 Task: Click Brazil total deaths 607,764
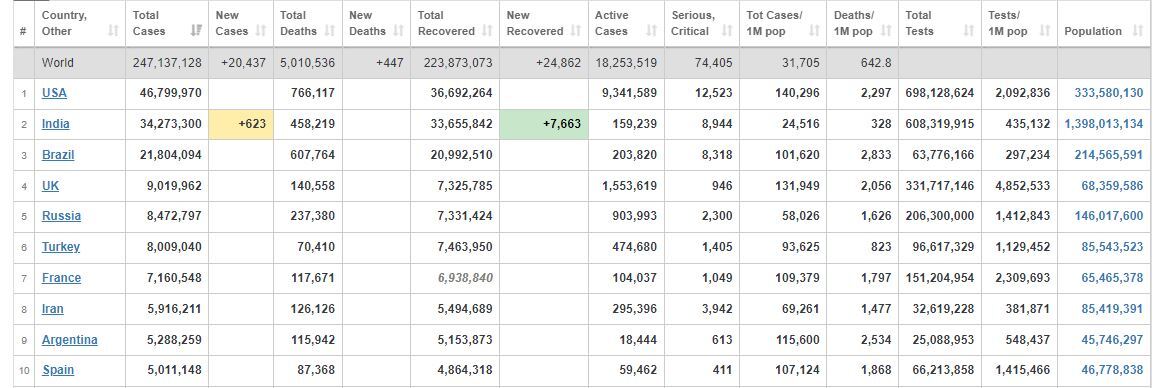coord(314,155)
